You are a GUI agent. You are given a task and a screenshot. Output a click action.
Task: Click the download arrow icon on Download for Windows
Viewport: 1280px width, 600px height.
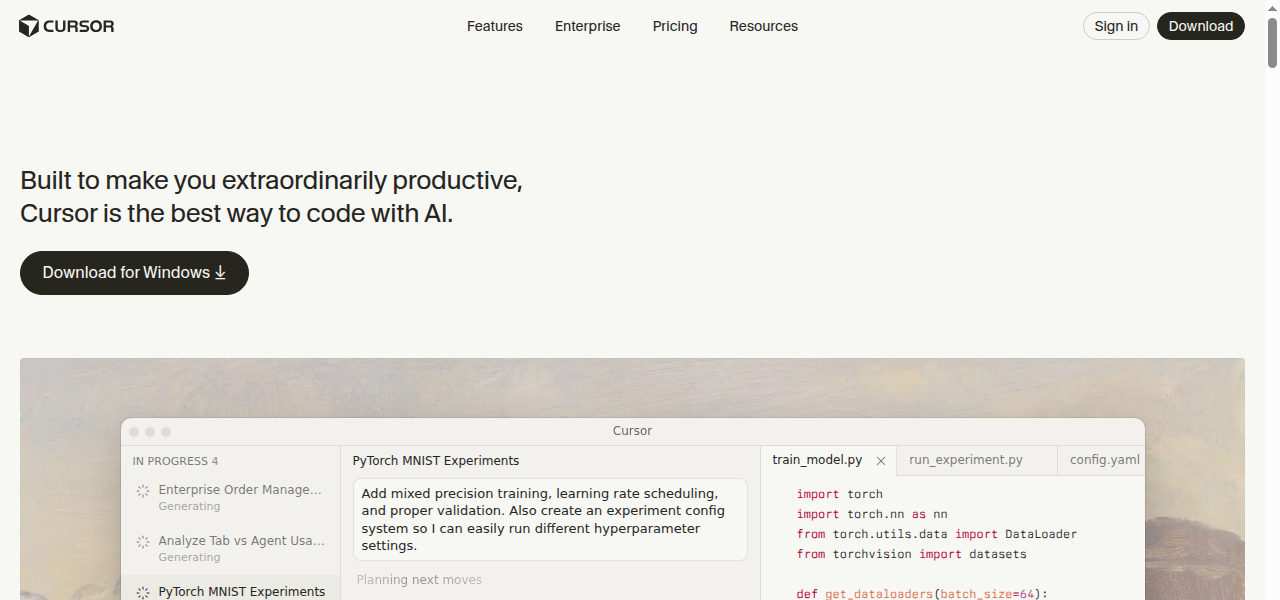pyautogui.click(x=220, y=272)
